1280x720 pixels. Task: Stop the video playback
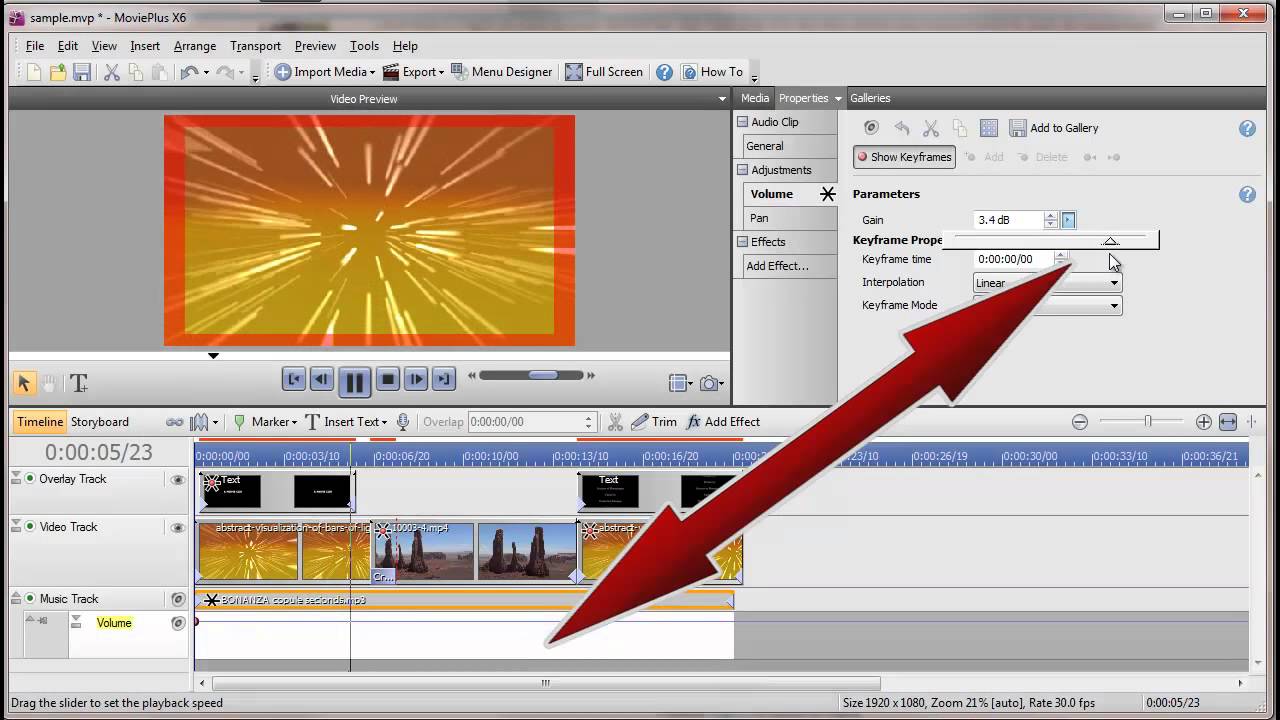pyautogui.click(x=388, y=379)
